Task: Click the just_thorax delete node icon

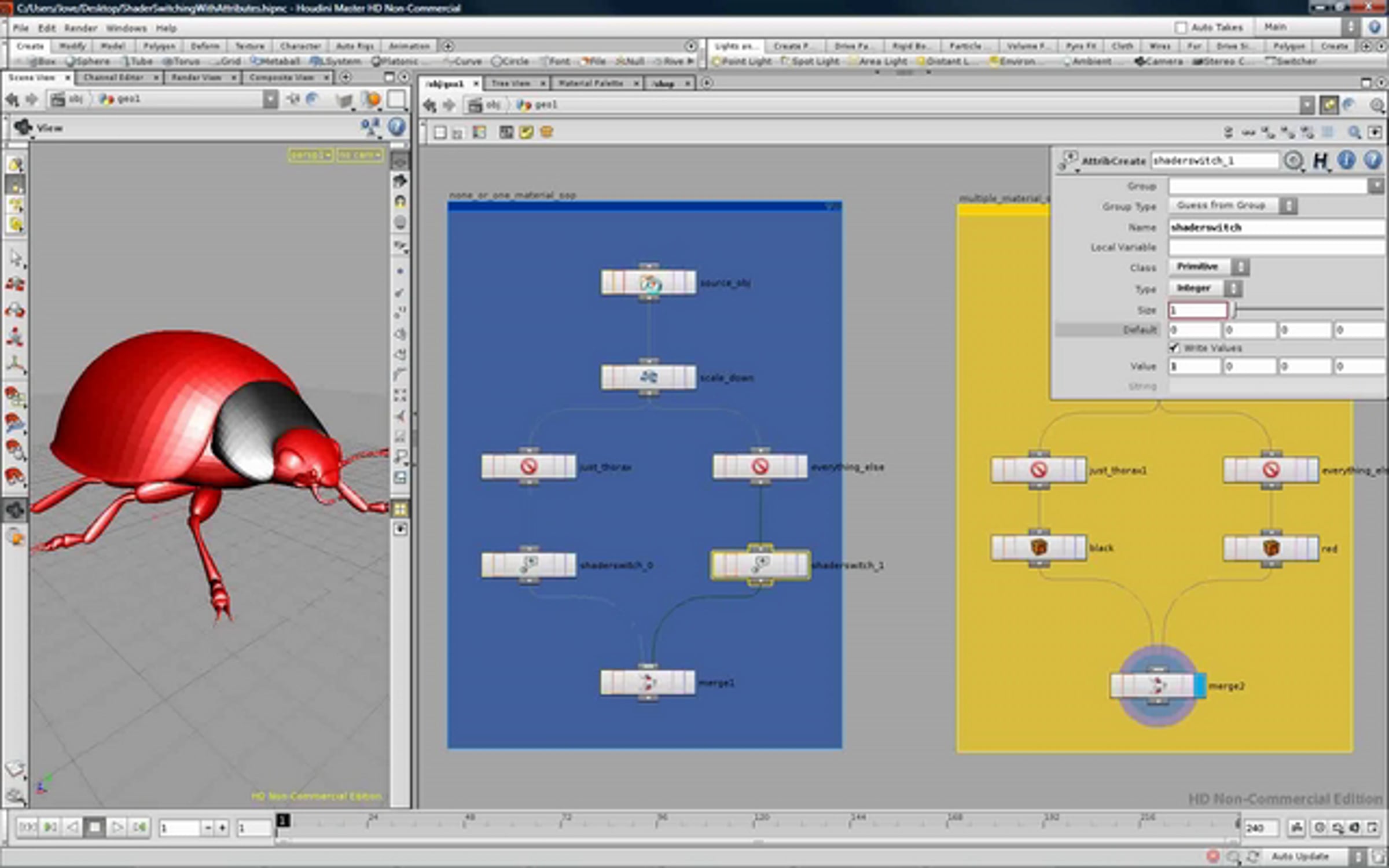Action: coord(528,466)
